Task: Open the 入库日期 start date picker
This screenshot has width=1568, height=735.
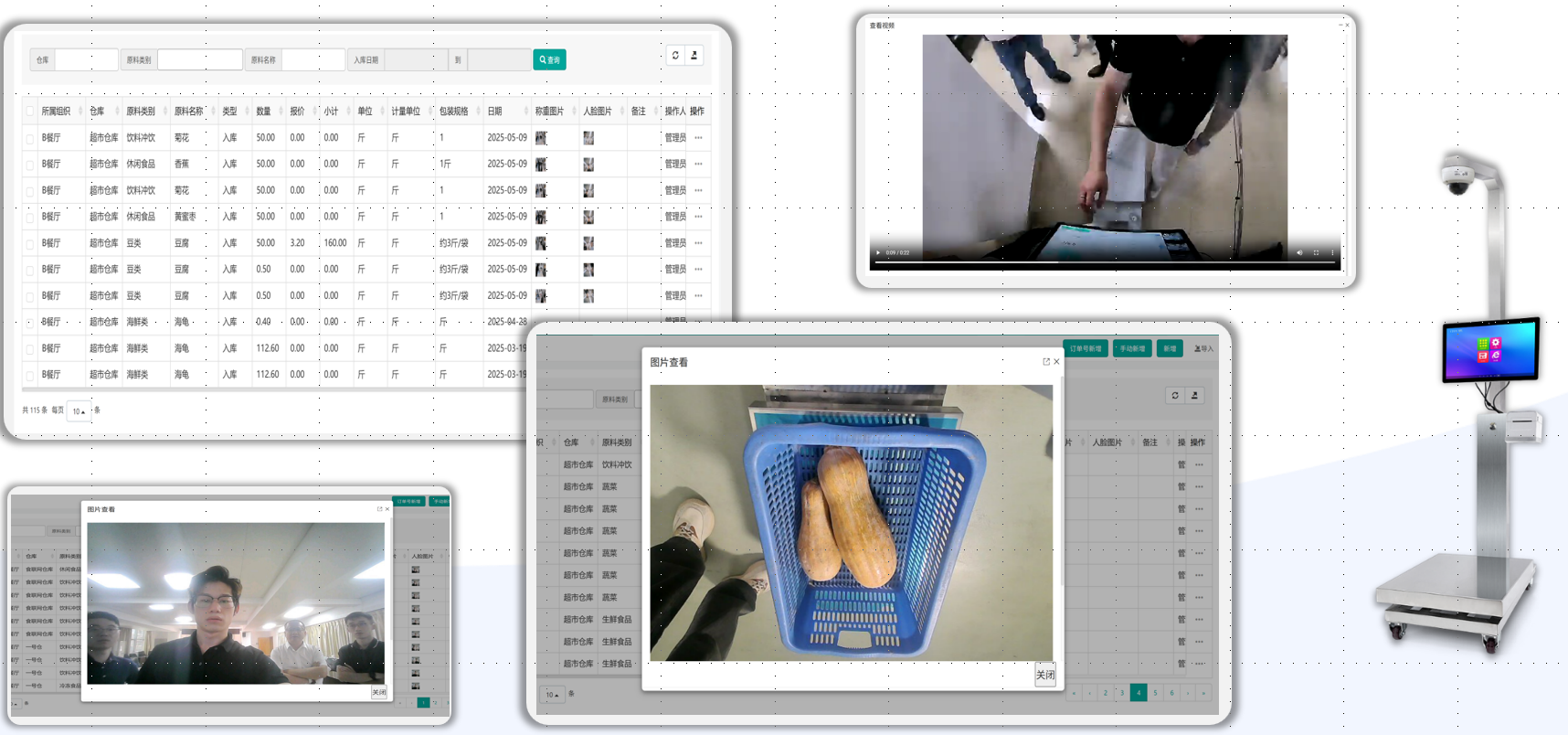Action: click(416, 60)
